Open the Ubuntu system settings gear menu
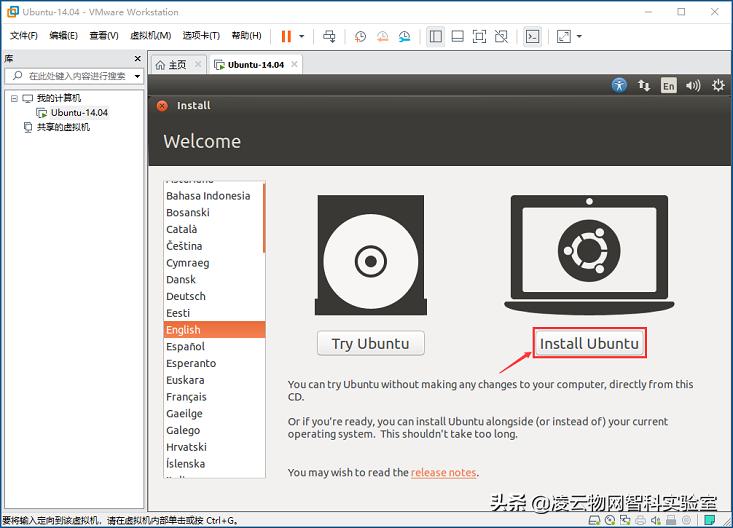 (718, 85)
